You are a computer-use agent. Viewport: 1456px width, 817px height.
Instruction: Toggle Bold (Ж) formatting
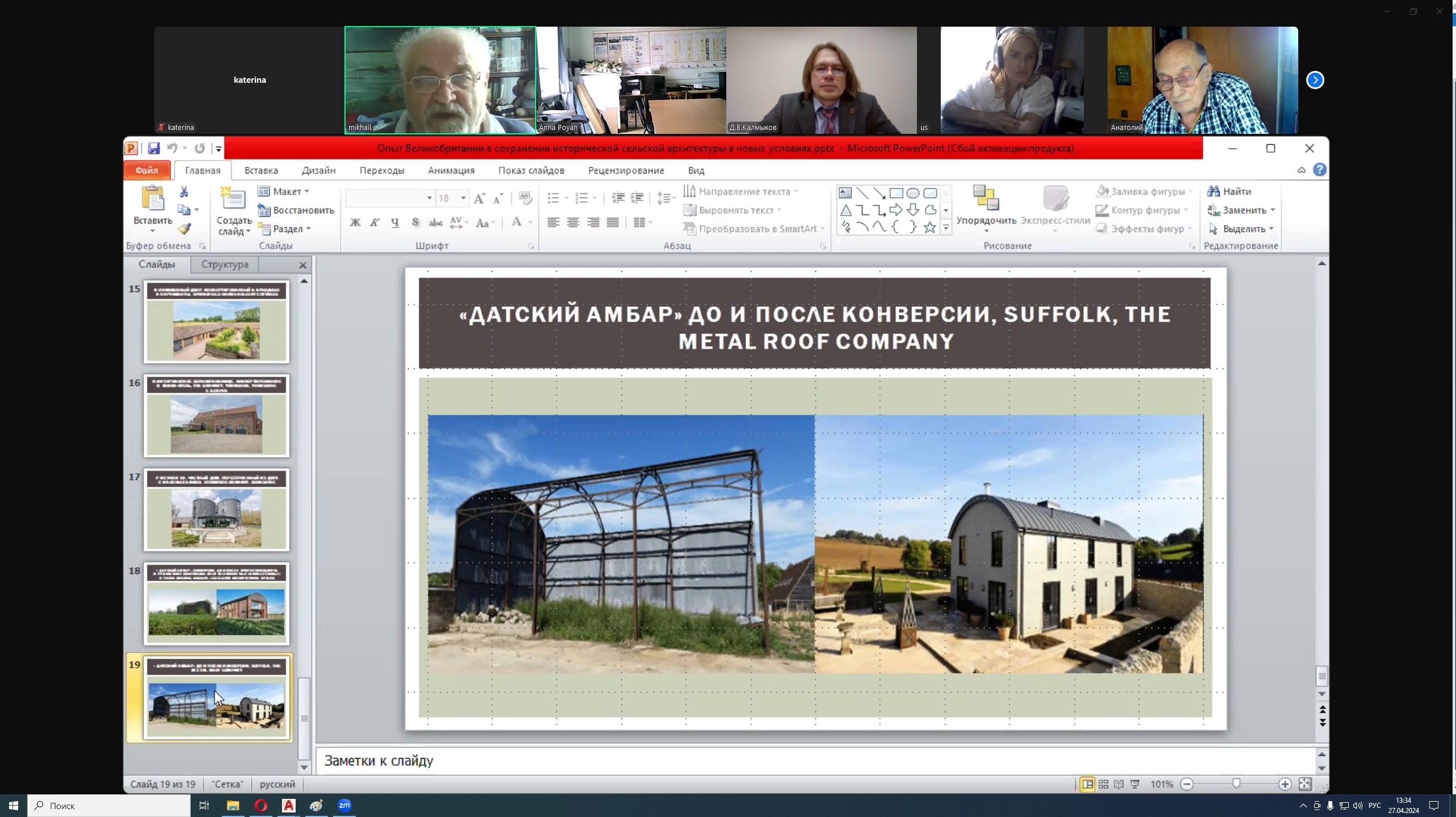(355, 222)
